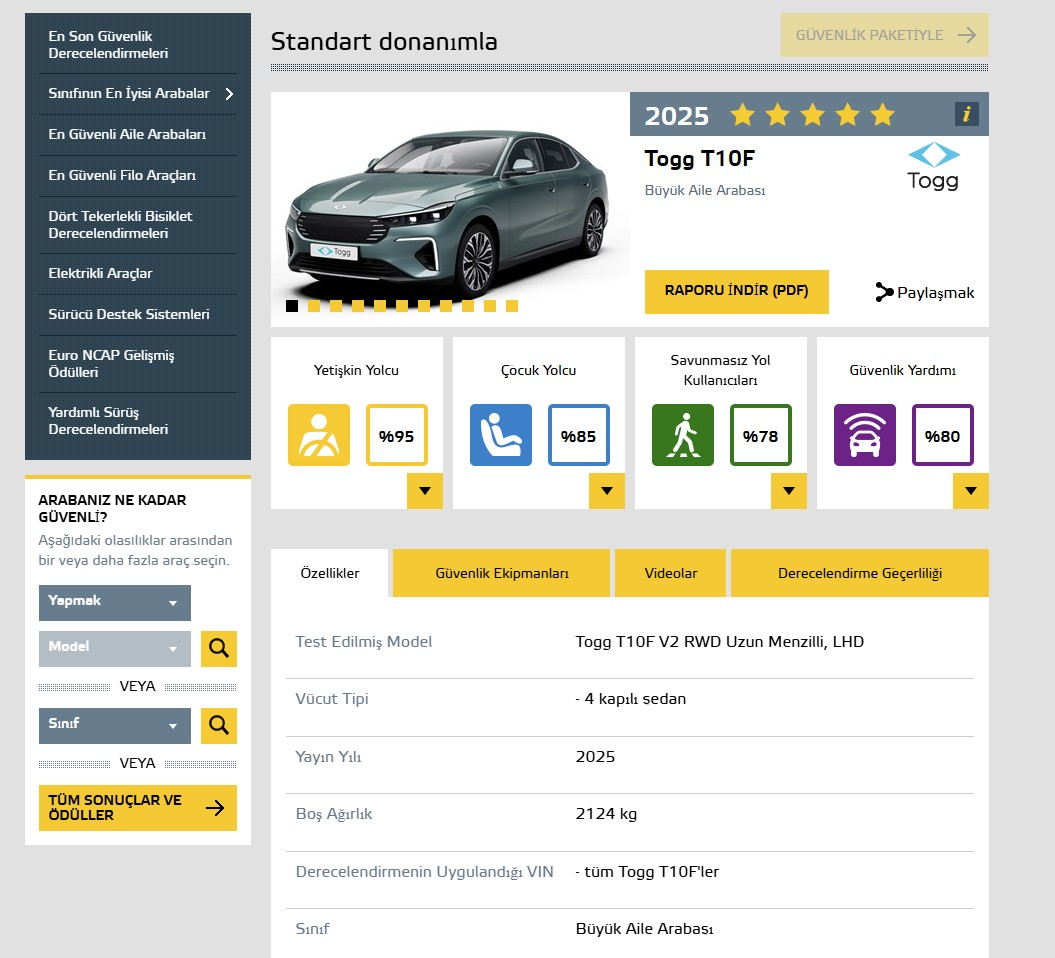The image size is (1055, 958).
Task: Click the Standart donanımla heading
Action: pos(384,42)
